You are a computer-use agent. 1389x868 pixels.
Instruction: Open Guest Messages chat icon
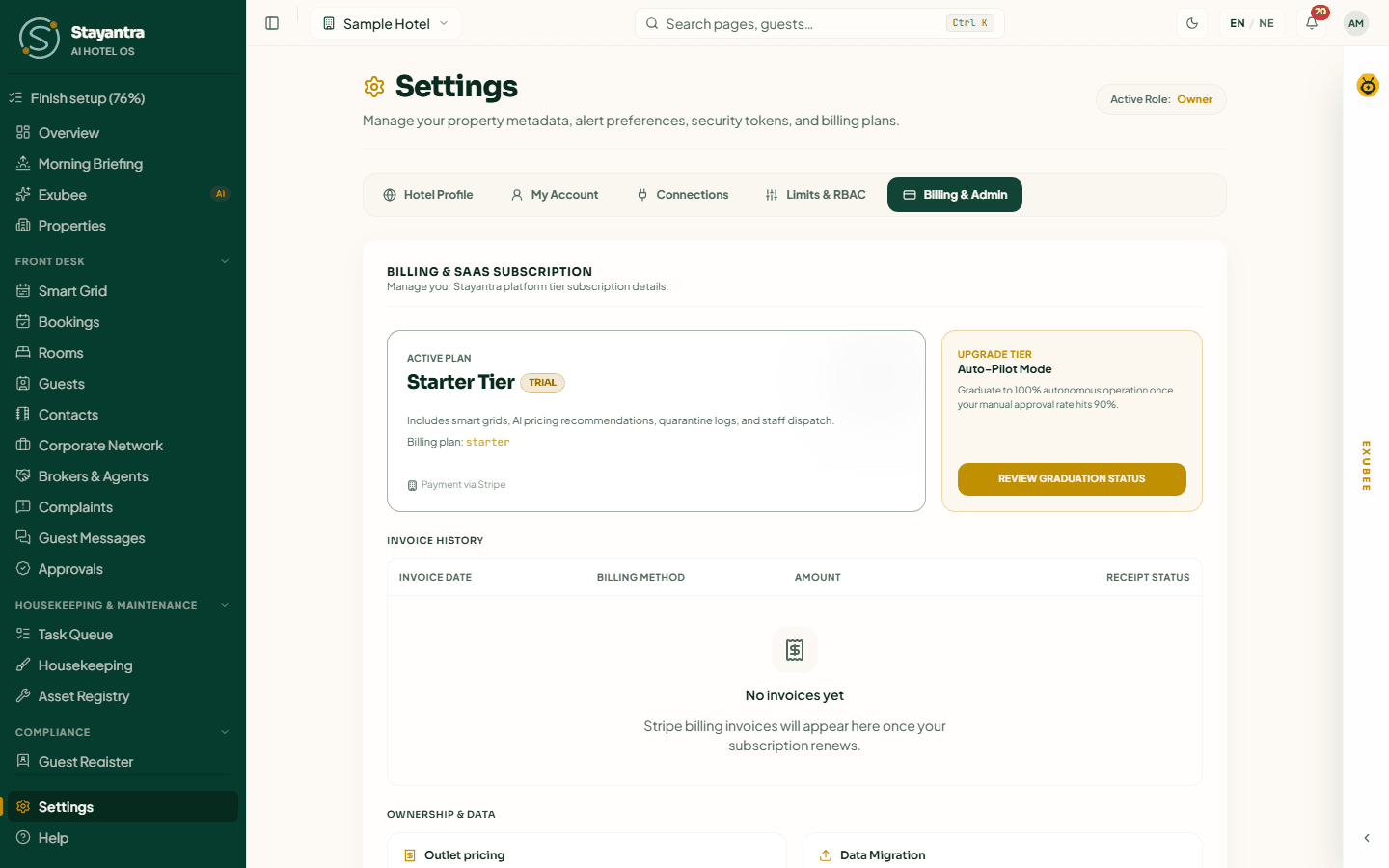[x=23, y=538]
